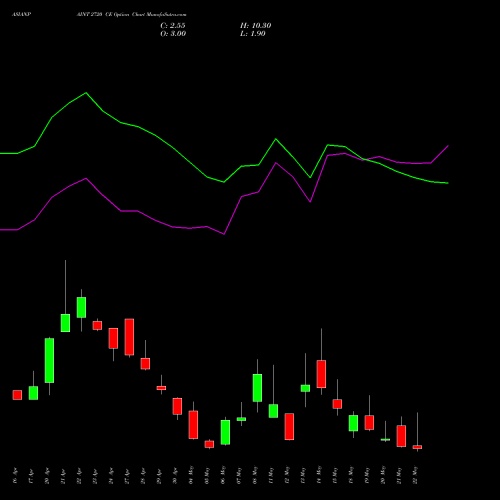
Task: Click the green candle with long wick, 21 Apr
Action: (x=65, y=323)
